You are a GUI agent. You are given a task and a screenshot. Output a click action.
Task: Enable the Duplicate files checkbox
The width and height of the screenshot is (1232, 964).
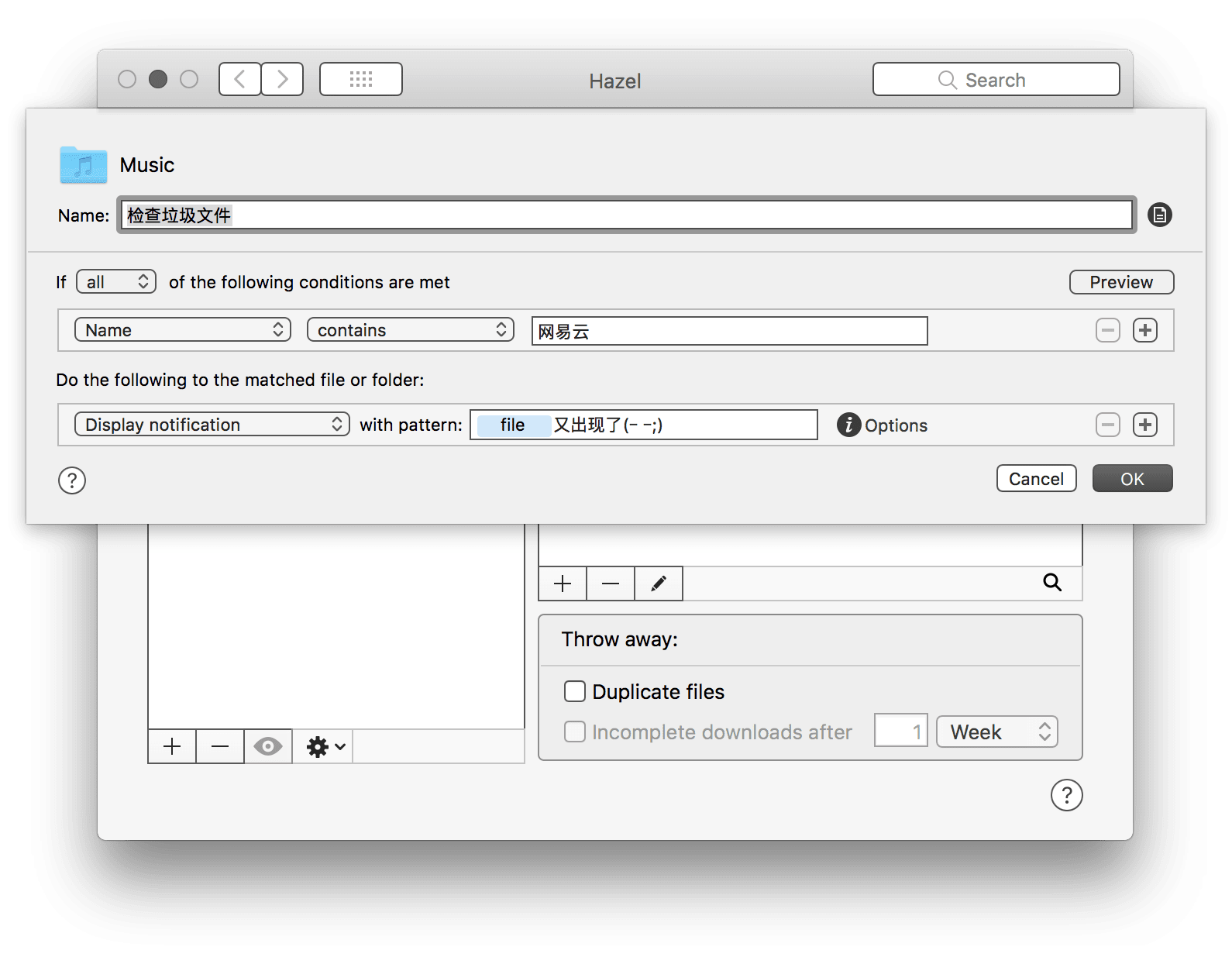click(575, 691)
